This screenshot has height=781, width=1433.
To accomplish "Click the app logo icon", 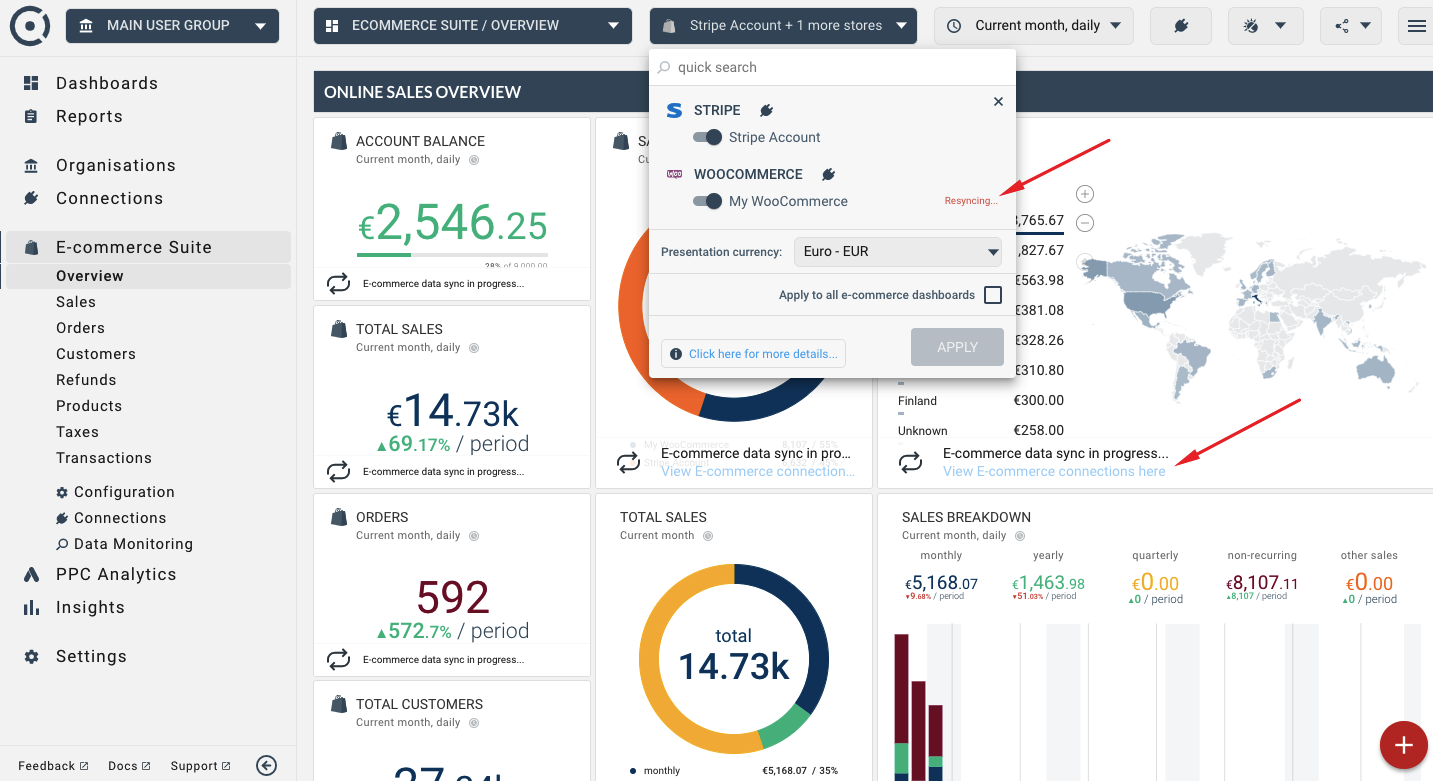I will tap(30, 25).
